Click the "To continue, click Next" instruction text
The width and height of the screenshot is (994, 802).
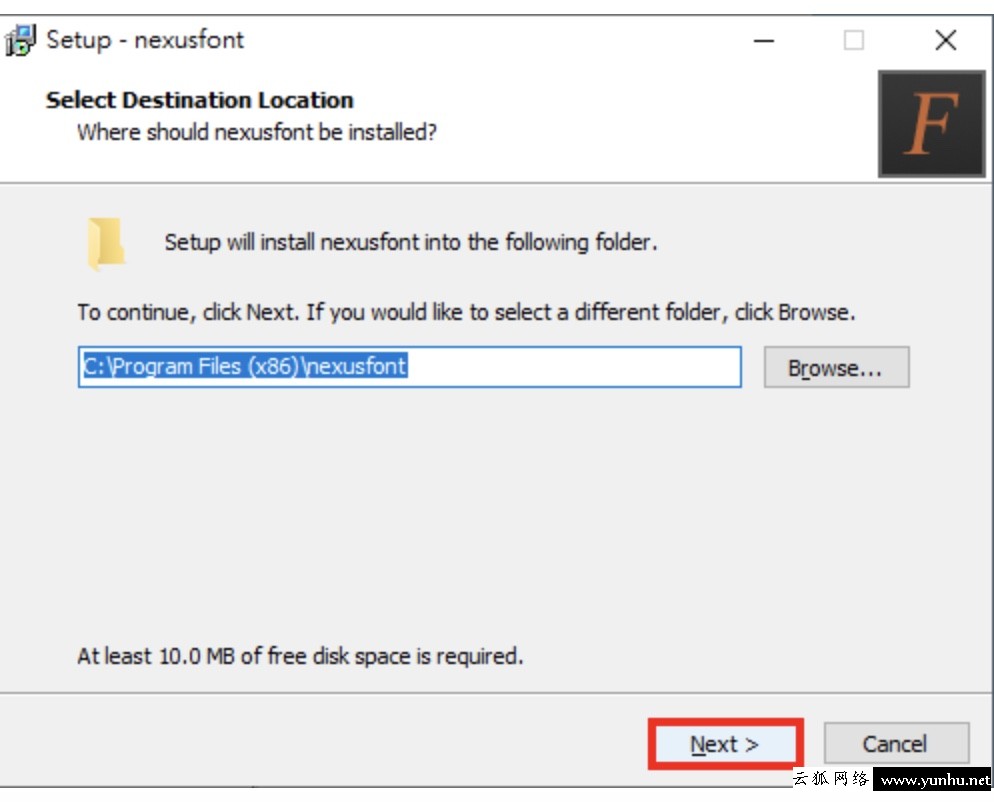tap(466, 312)
